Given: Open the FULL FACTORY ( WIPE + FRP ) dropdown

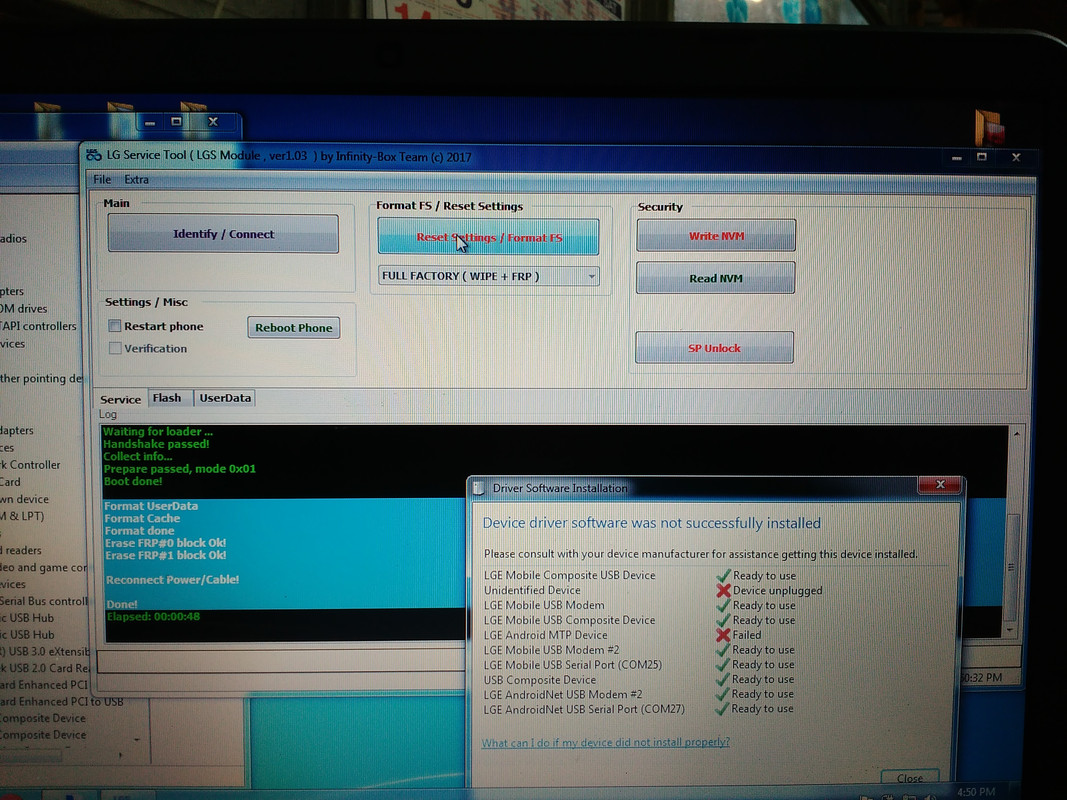Looking at the screenshot, I should click(x=489, y=276).
